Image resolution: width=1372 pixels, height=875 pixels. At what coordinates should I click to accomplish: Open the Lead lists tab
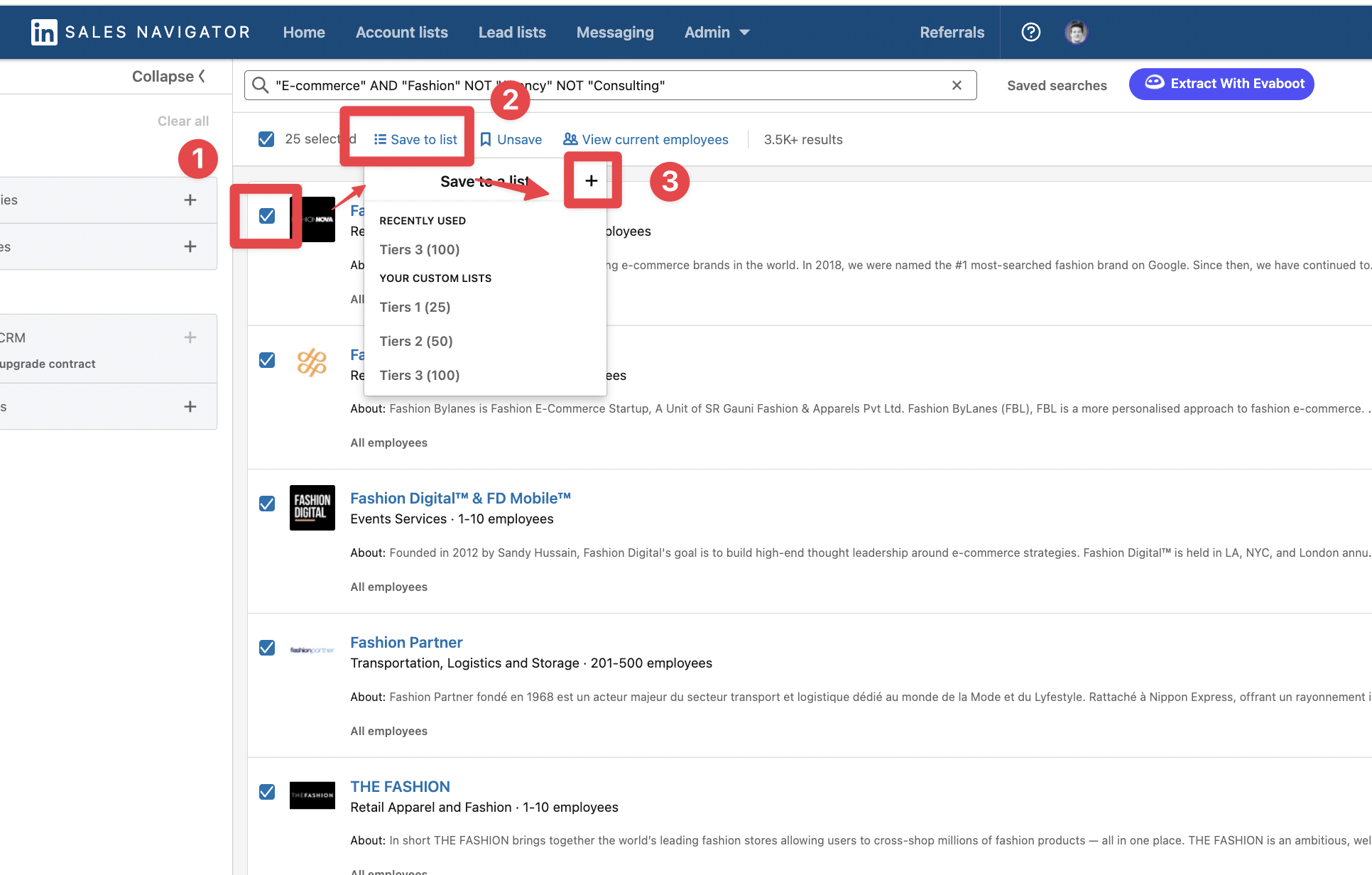(x=511, y=31)
